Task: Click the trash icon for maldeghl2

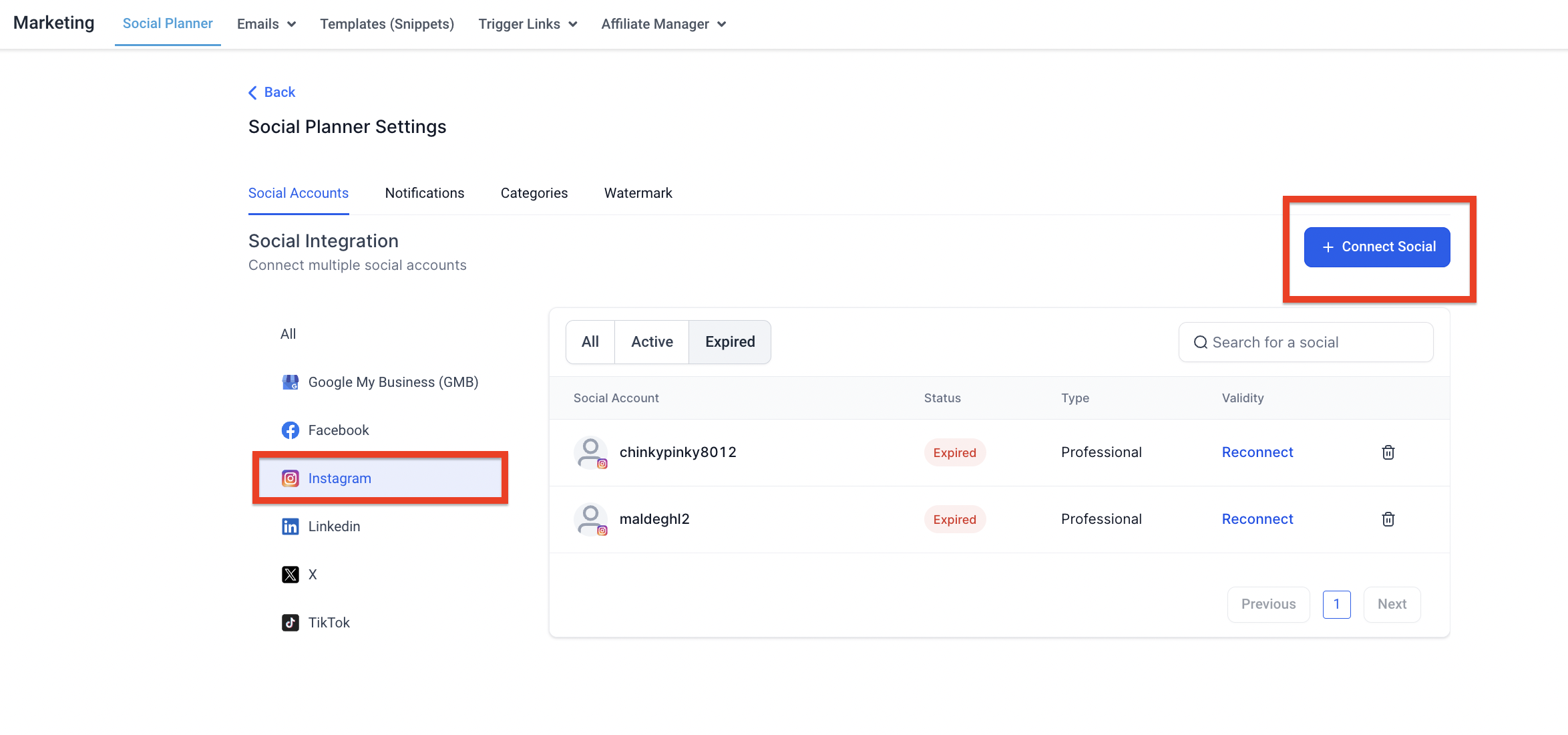Action: [x=1388, y=519]
